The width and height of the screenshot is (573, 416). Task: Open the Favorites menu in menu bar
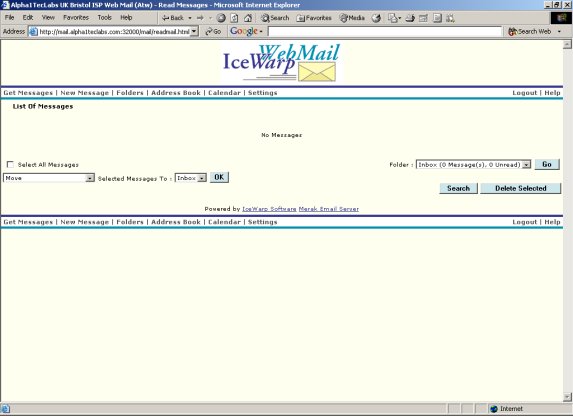point(76,18)
